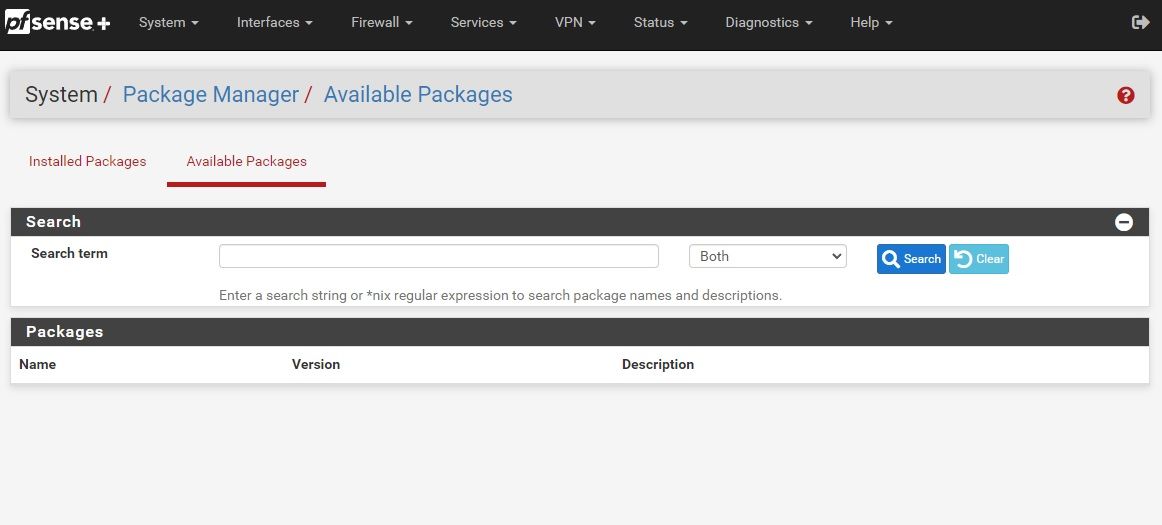Viewport: 1162px width, 525px height.
Task: Open the Help menu in the navbar
Action: click(871, 22)
